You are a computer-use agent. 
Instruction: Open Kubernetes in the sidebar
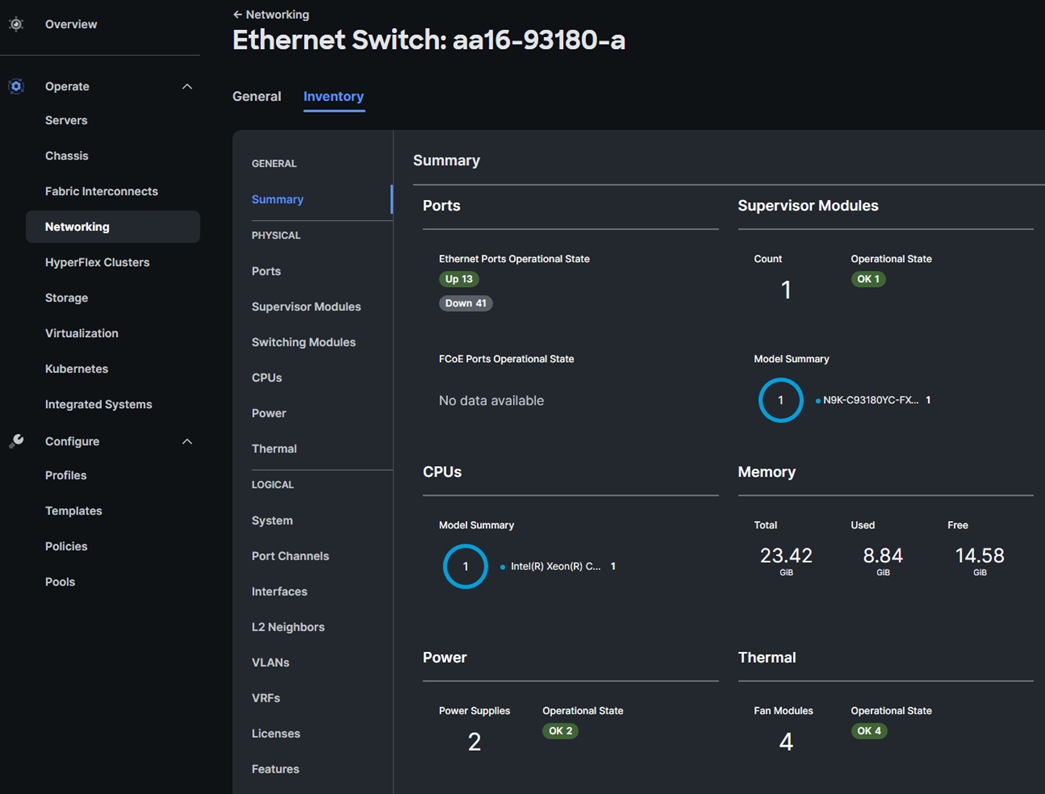tap(77, 369)
